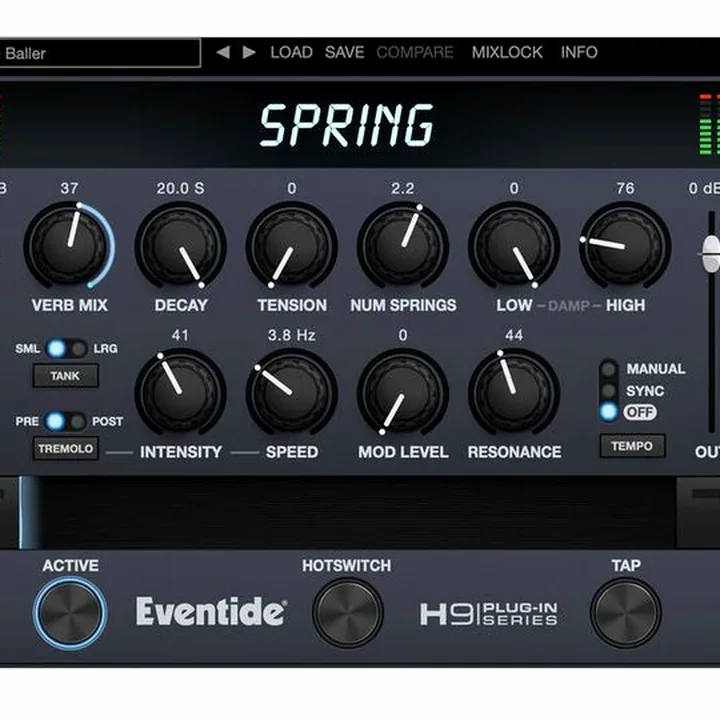The width and height of the screenshot is (720, 720).
Task: Click the SPEED value 3.8 Hz
Action: click(292, 335)
